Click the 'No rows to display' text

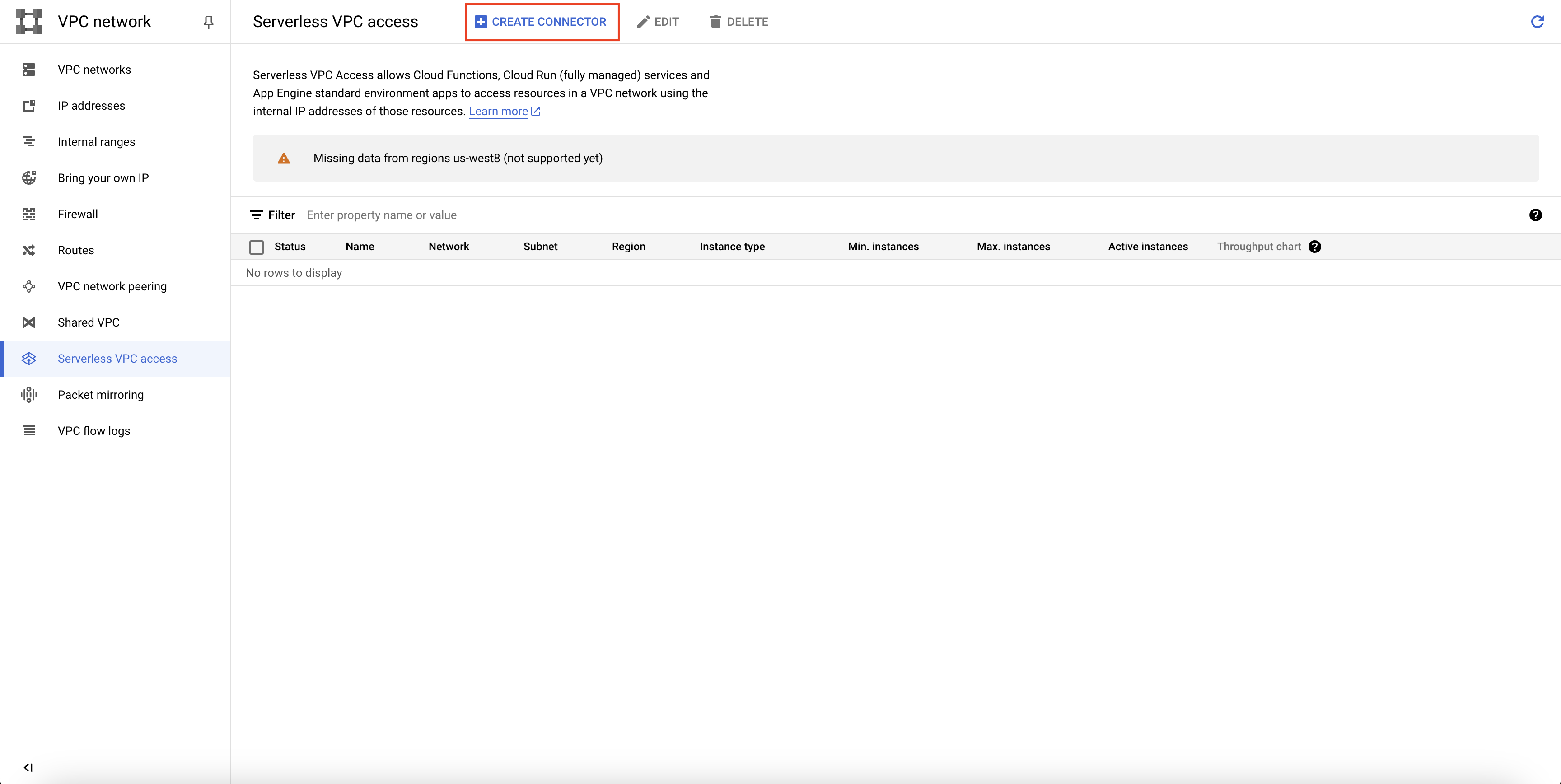click(294, 273)
